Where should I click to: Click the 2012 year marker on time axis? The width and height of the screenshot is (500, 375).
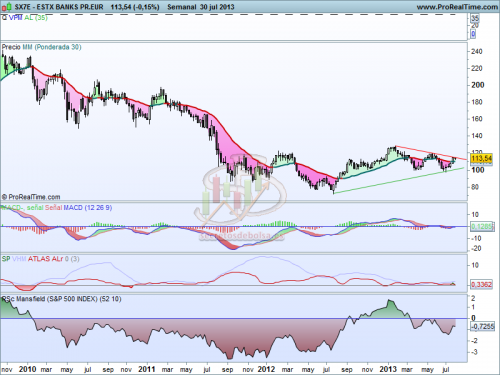[x=266, y=369]
